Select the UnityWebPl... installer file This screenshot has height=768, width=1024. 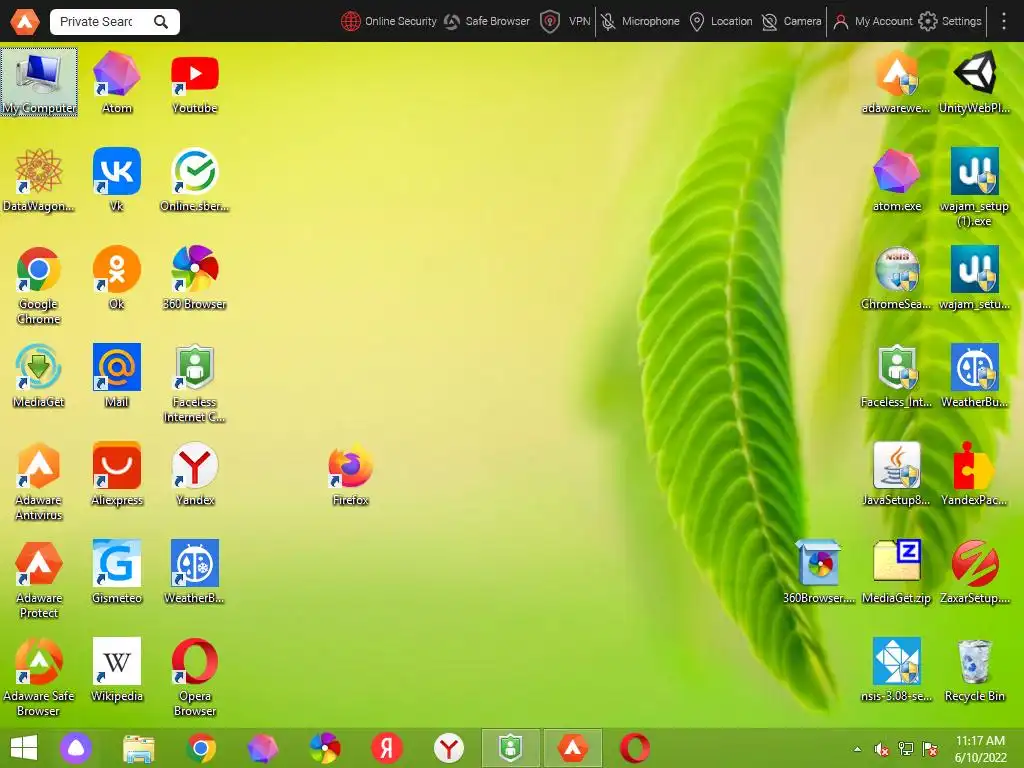(974, 82)
